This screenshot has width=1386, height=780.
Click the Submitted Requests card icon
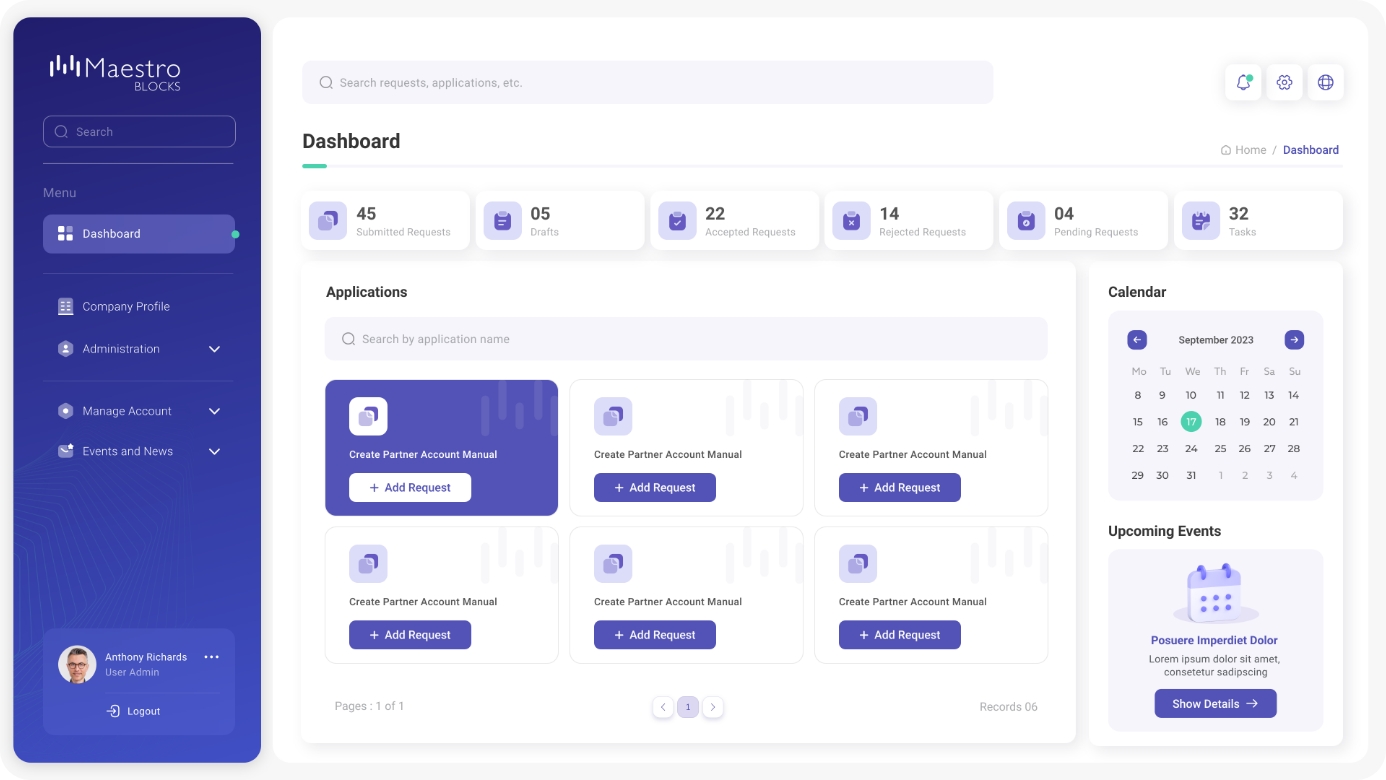point(327,220)
